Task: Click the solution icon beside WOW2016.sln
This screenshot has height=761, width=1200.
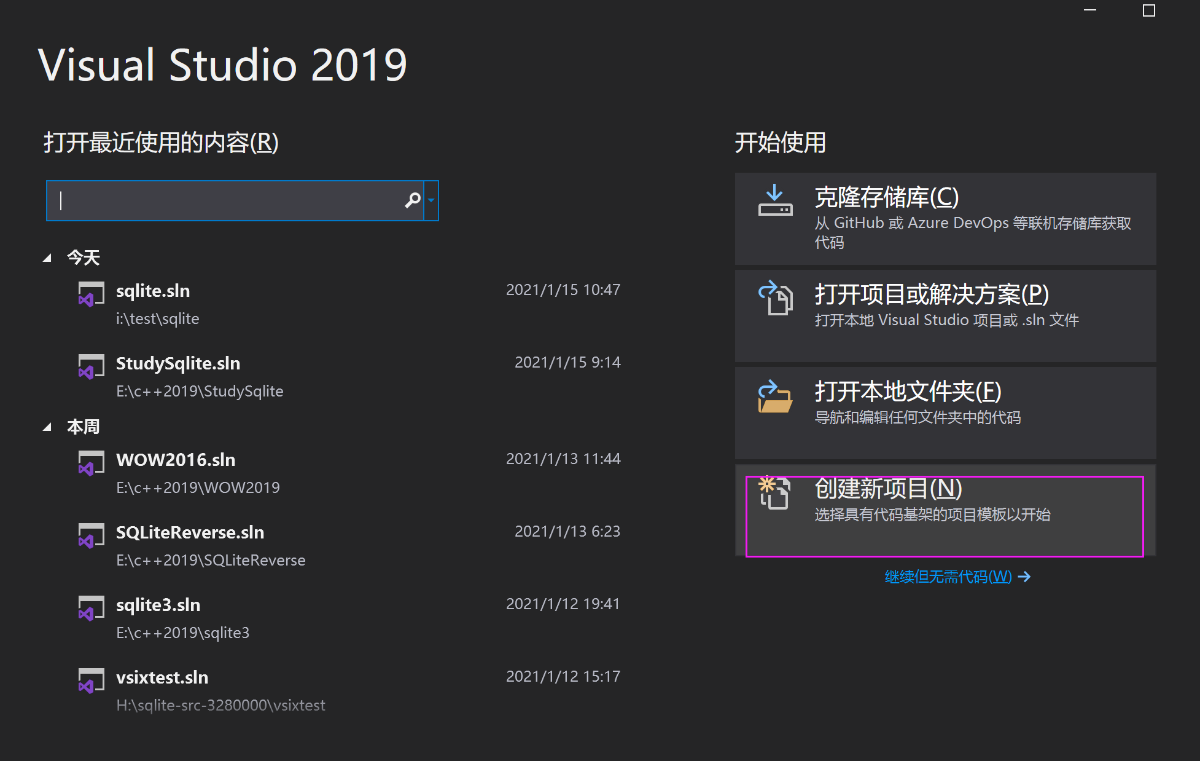Action: click(91, 462)
